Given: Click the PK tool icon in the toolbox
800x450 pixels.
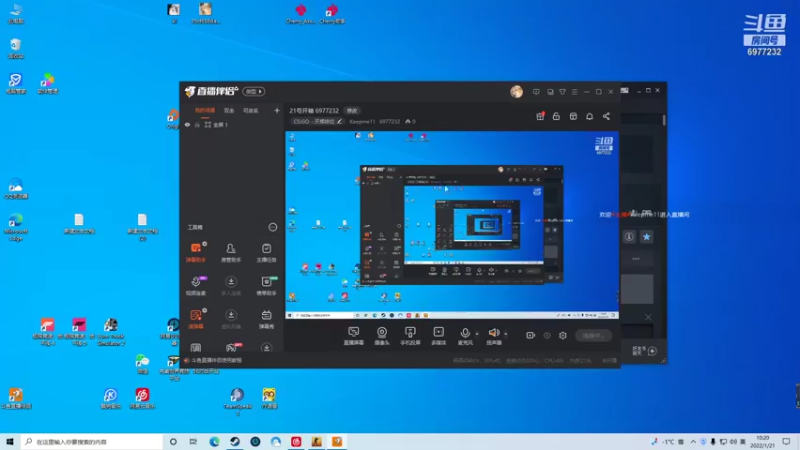Looking at the screenshot, I should pos(231,347).
